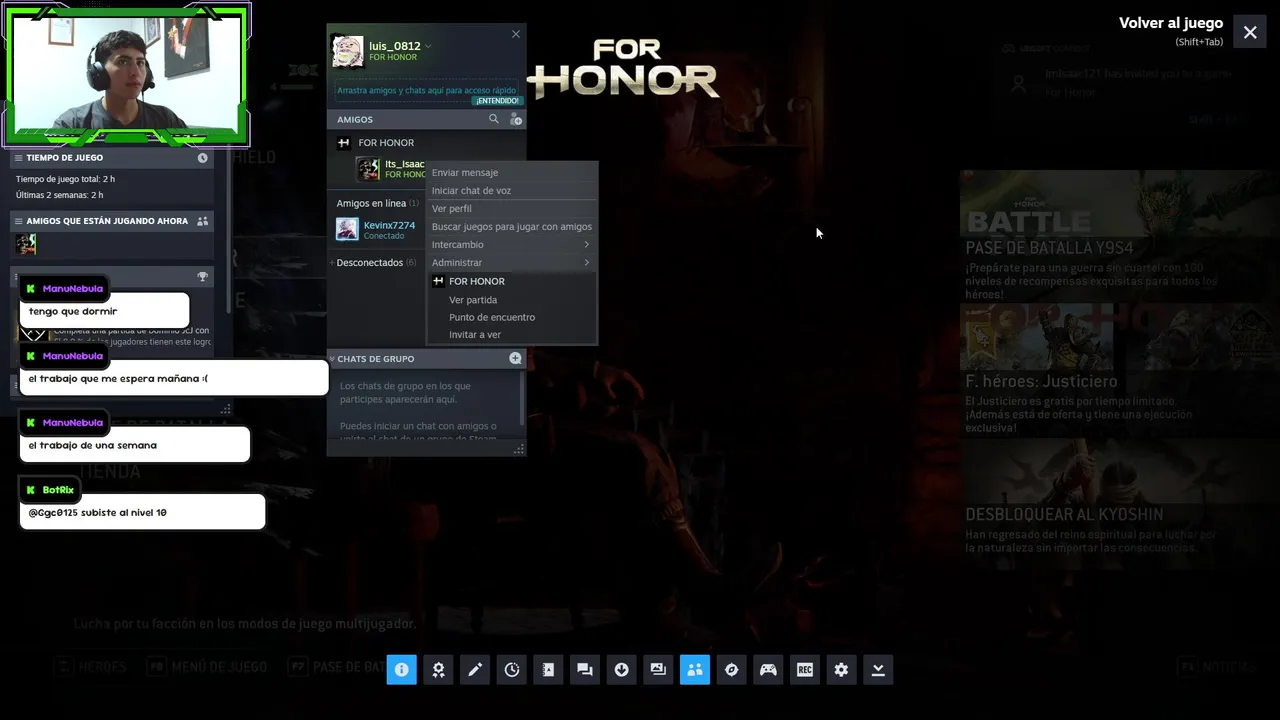
Task: Add a friend with the plus-person icon
Action: point(516,119)
